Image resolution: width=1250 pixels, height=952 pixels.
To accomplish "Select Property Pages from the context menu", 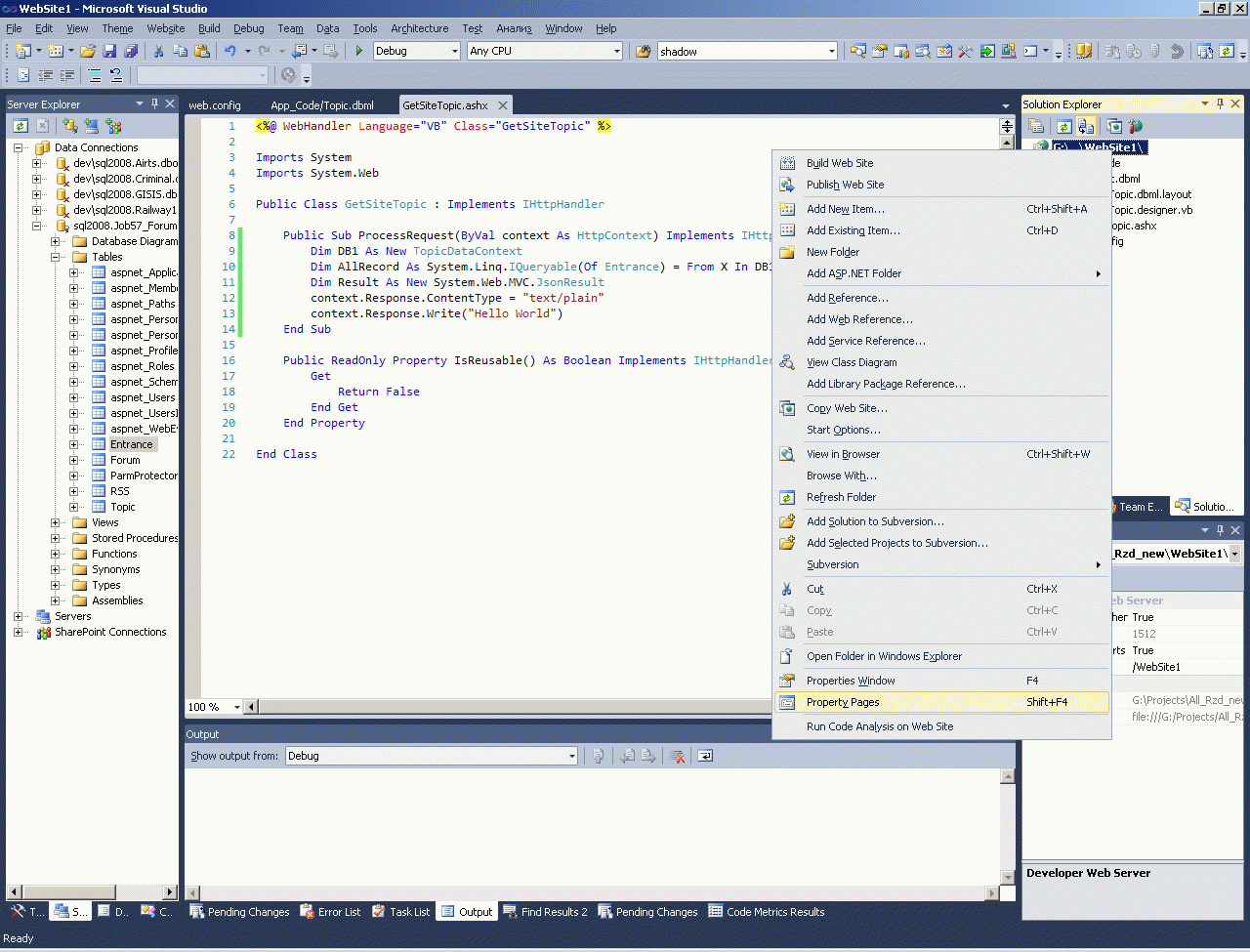I will [843, 702].
